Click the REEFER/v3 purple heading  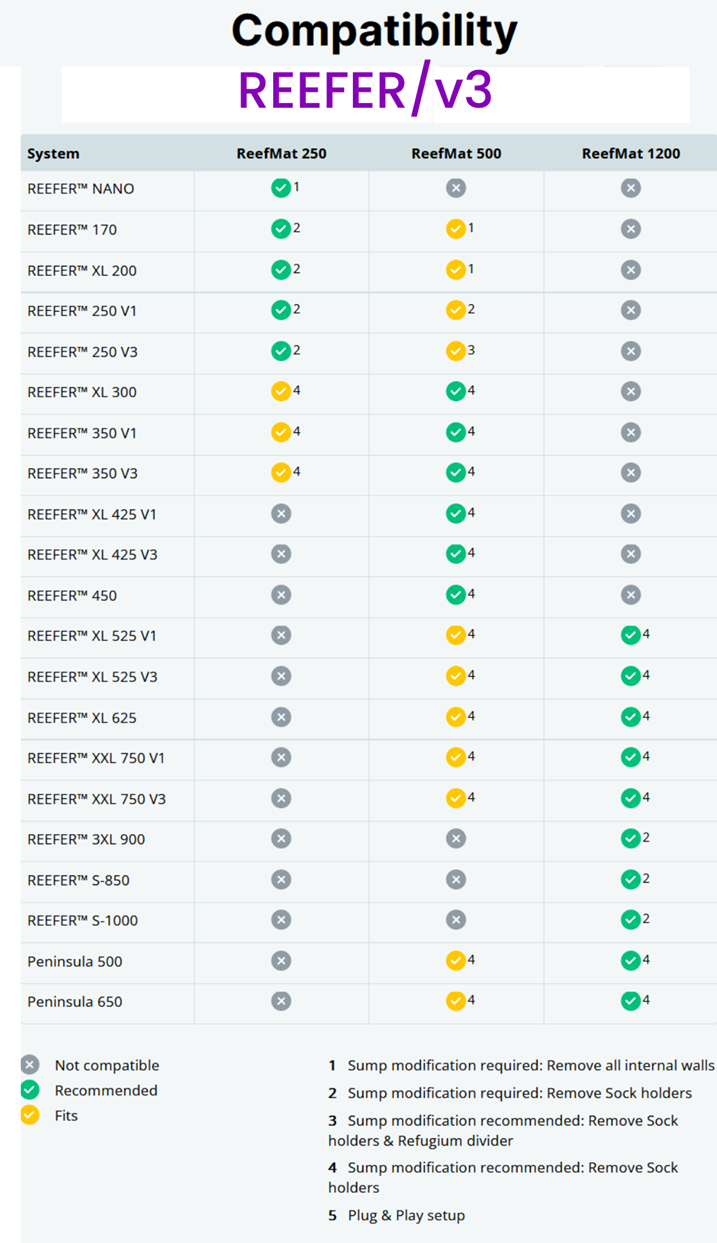(x=365, y=91)
